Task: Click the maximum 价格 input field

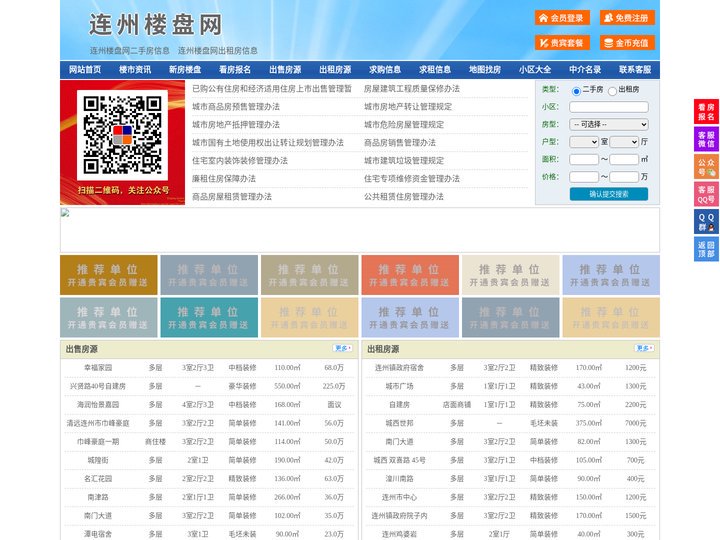Action: [x=624, y=177]
